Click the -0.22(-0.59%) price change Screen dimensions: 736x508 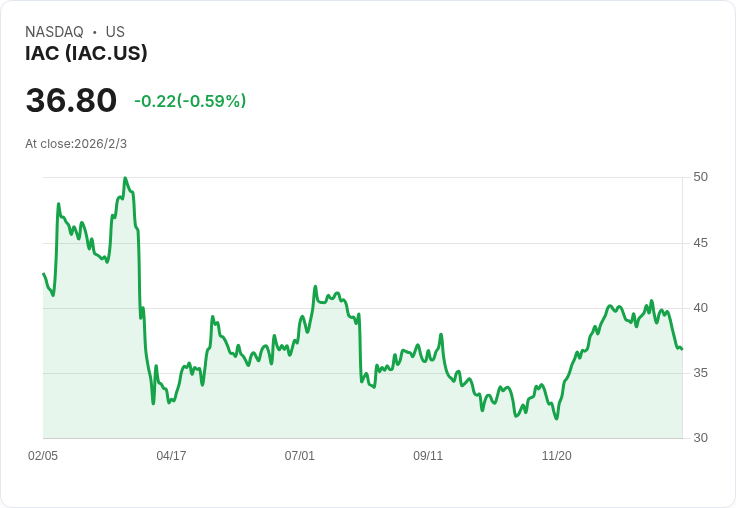pyautogui.click(x=190, y=101)
